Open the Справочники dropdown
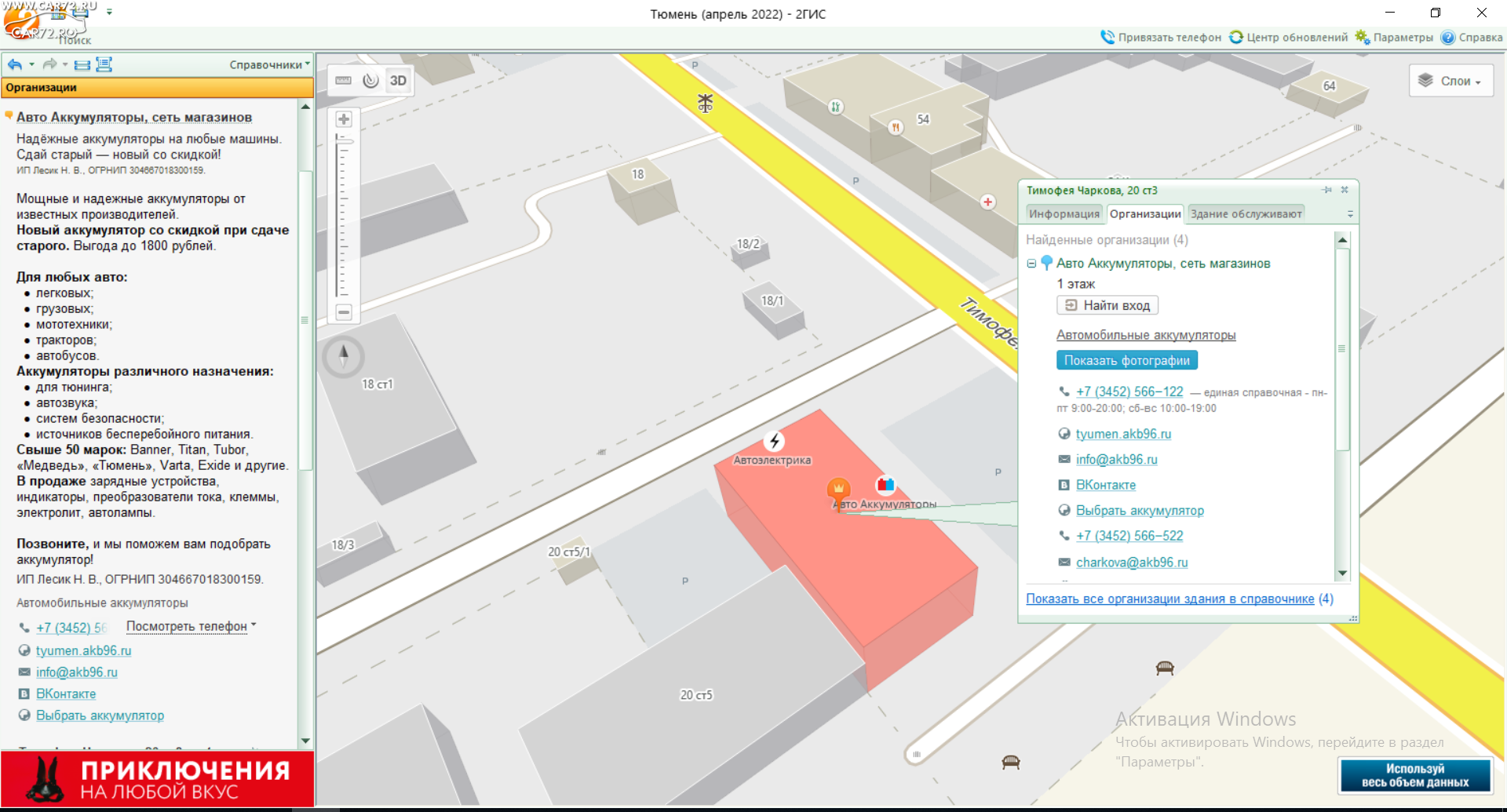1507x812 pixels. click(x=269, y=64)
